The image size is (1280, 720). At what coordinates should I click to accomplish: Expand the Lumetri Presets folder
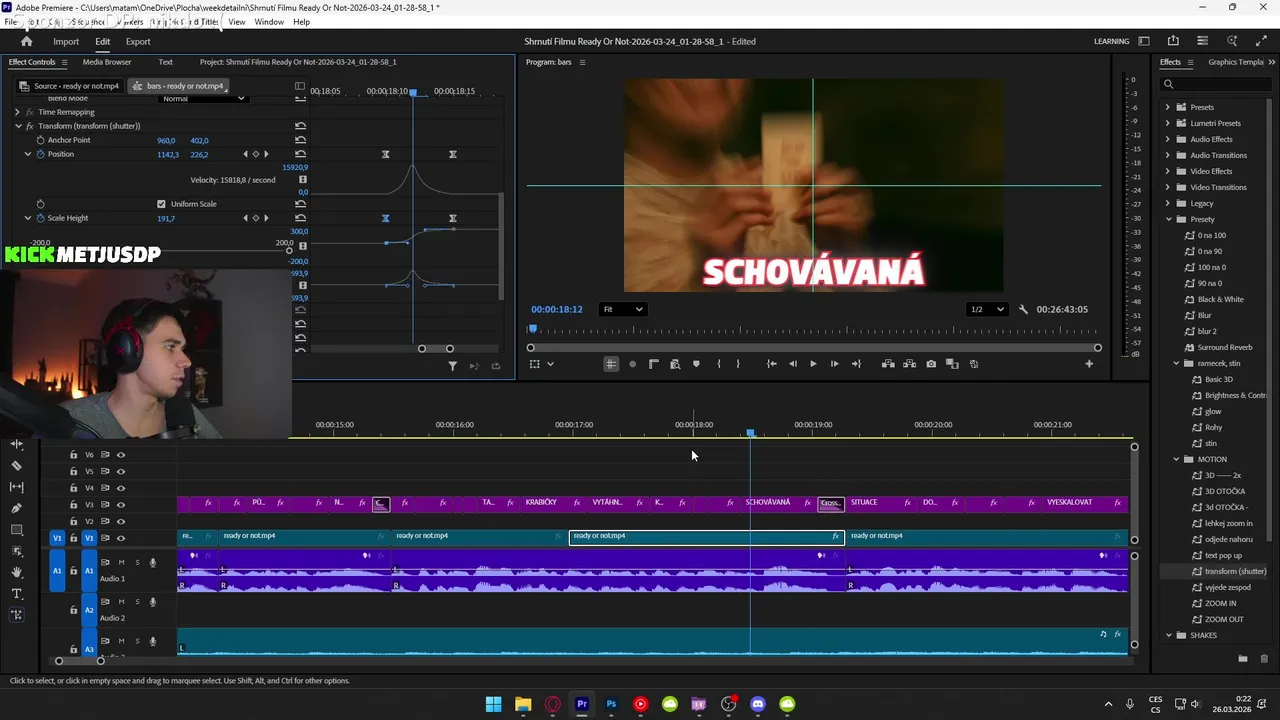(1167, 123)
